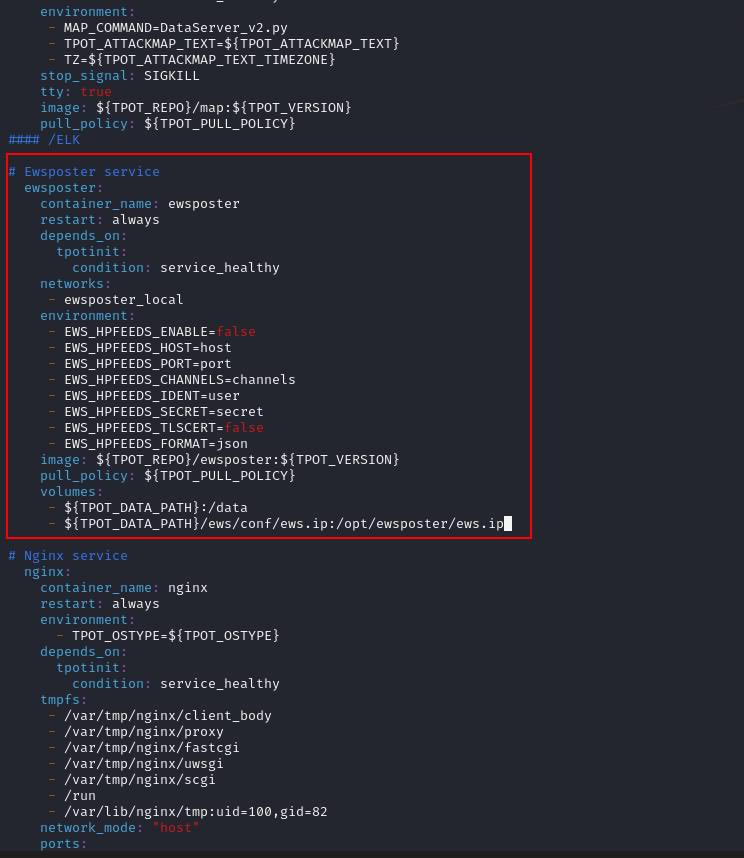Click the '# Ewsposter service' comment line
The width and height of the screenshot is (744, 858).
pyautogui.click(x=84, y=172)
